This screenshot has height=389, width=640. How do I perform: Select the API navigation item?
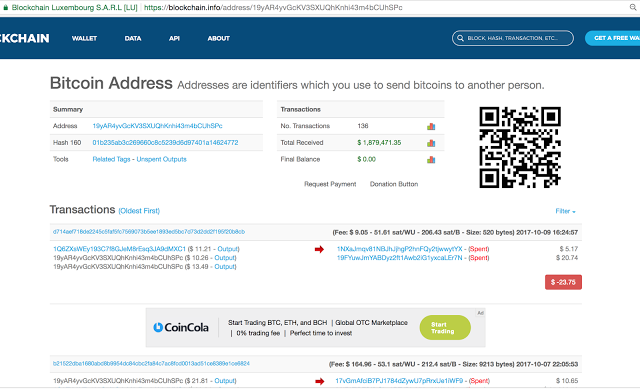click(x=174, y=38)
